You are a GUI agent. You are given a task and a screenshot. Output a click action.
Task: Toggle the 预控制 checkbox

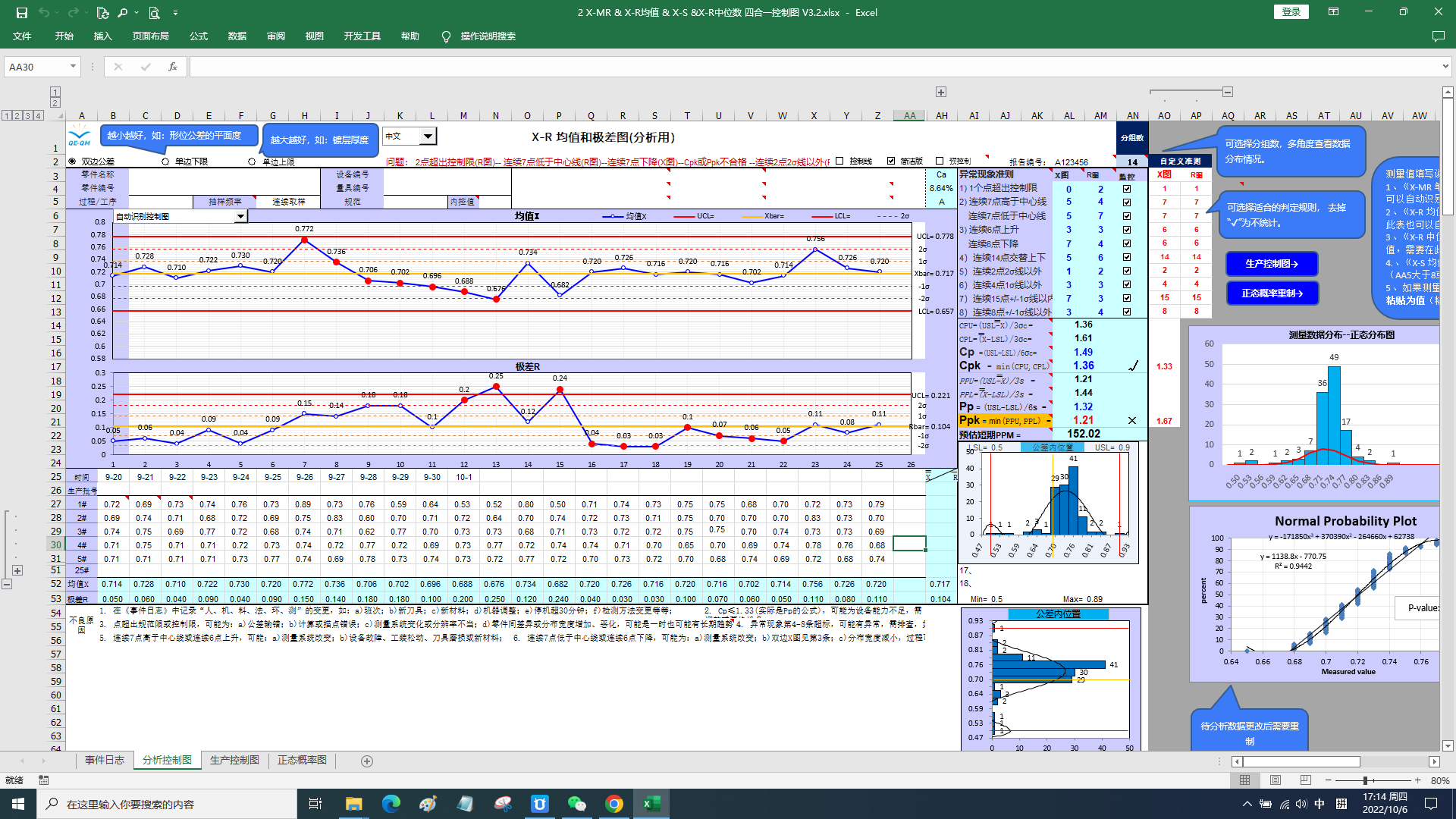[940, 161]
